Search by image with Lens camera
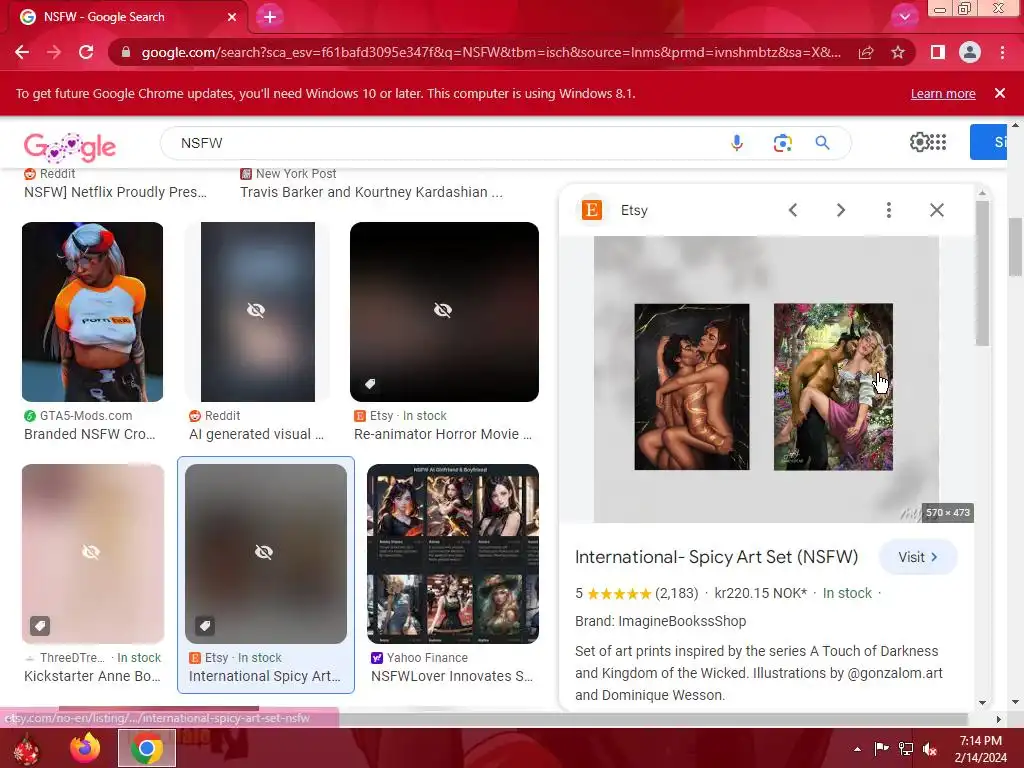The width and height of the screenshot is (1024, 768). click(782, 143)
